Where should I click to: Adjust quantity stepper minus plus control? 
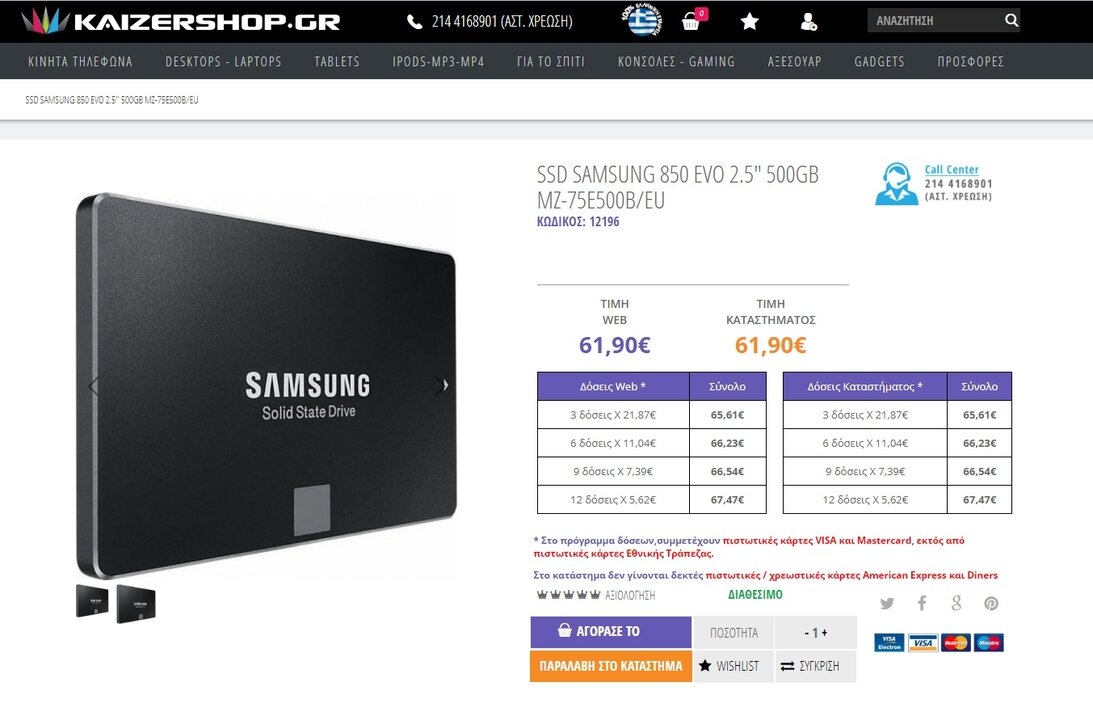click(816, 633)
